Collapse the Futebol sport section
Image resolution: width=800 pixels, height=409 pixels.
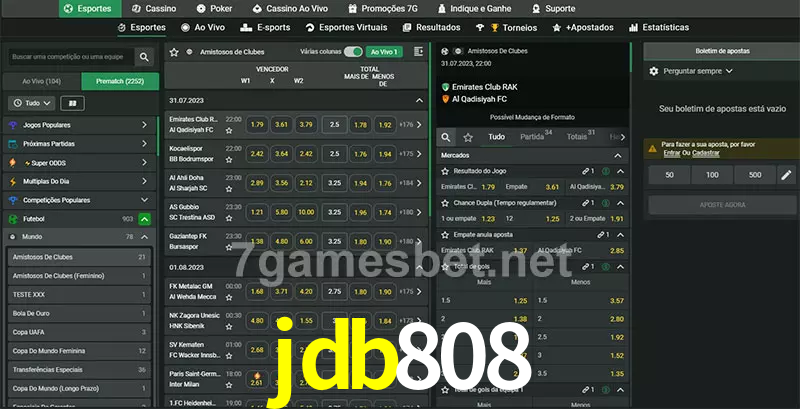click(x=145, y=218)
